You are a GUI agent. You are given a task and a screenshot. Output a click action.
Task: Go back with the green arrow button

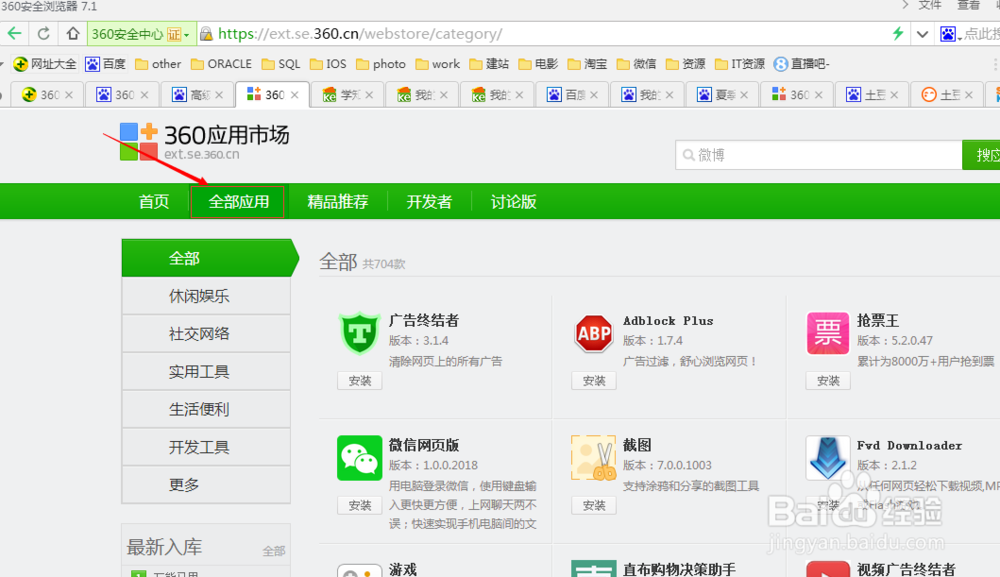[x=15, y=33]
